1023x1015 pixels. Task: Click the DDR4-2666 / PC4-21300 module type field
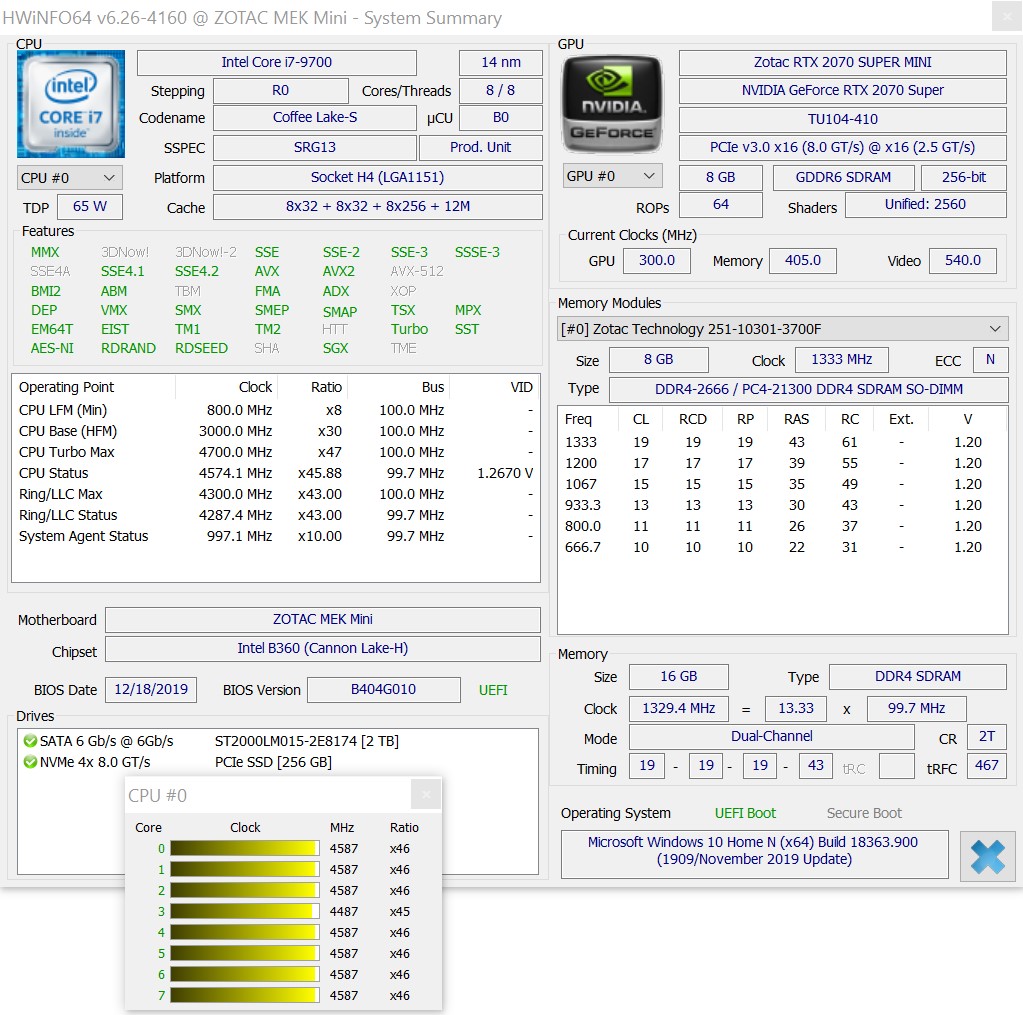(x=808, y=389)
